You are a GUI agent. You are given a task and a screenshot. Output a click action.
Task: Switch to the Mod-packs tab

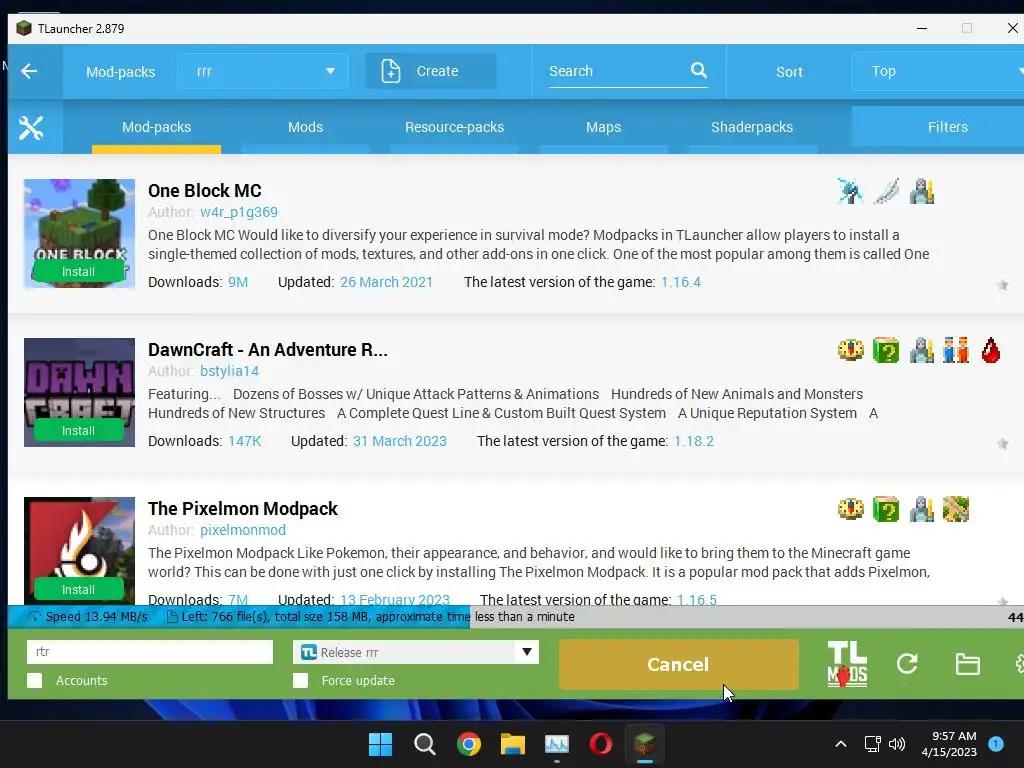157,127
